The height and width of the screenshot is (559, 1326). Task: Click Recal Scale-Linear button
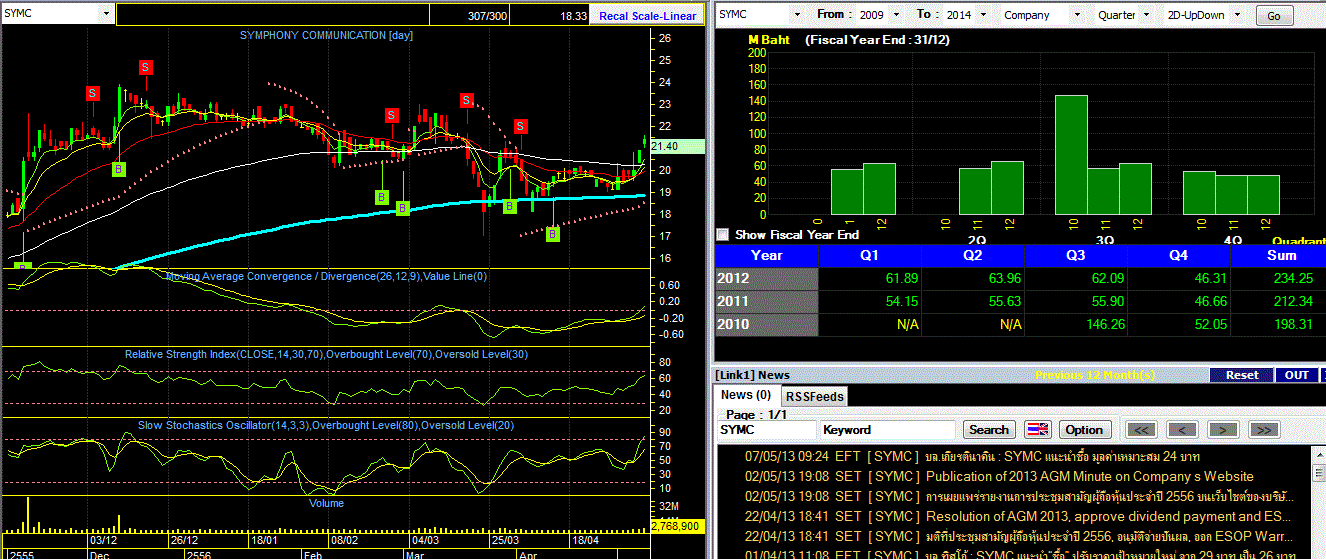[648, 15]
